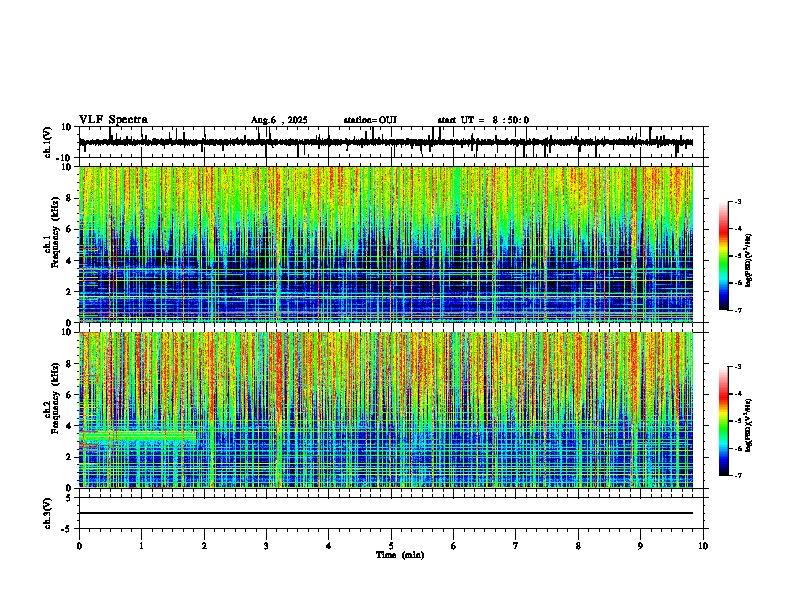Viewport: 792px width, 612px height.
Task: Click the ch.2 spectrogram image
Action: [386, 410]
